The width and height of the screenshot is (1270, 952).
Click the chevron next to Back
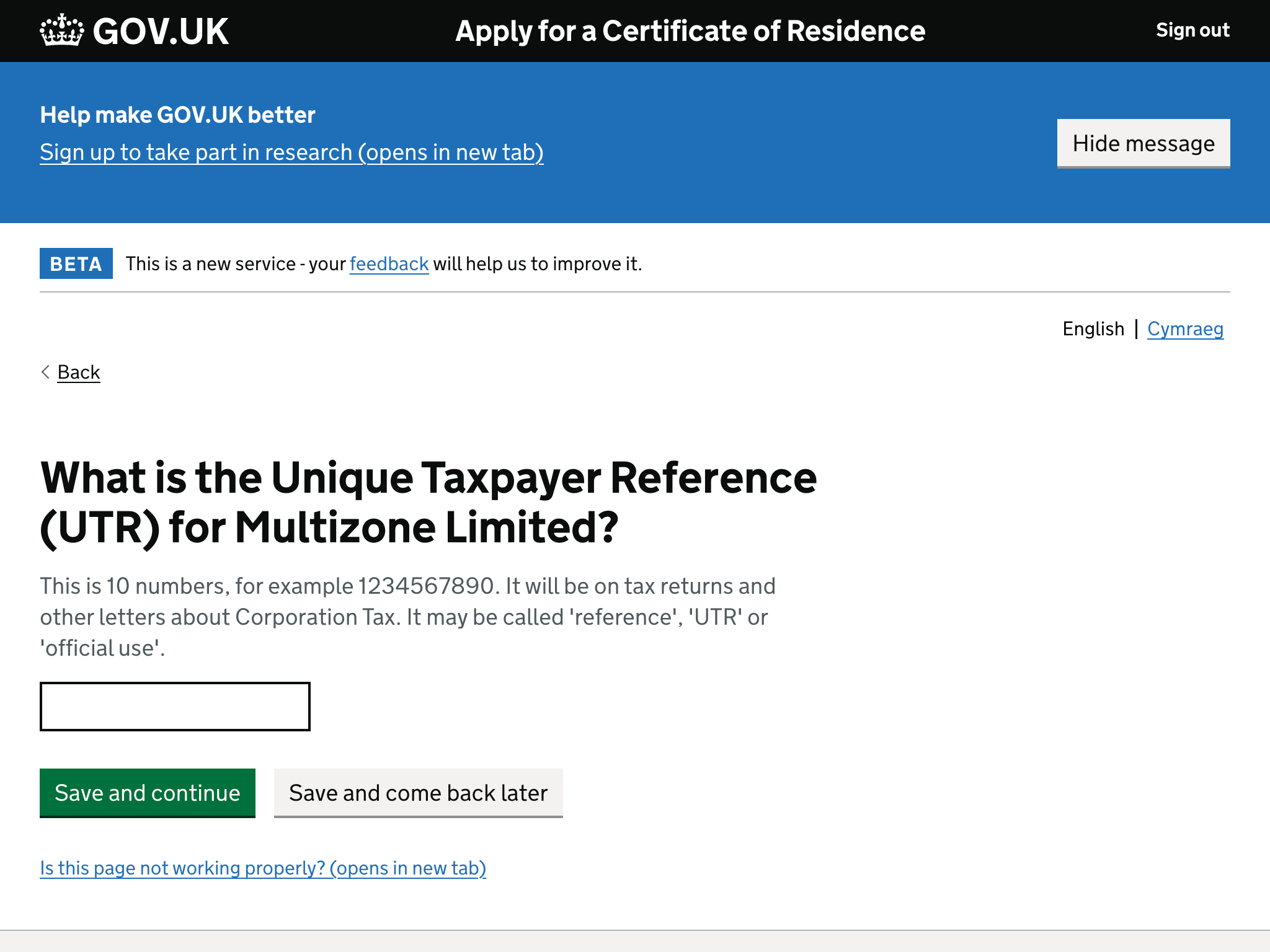point(45,372)
